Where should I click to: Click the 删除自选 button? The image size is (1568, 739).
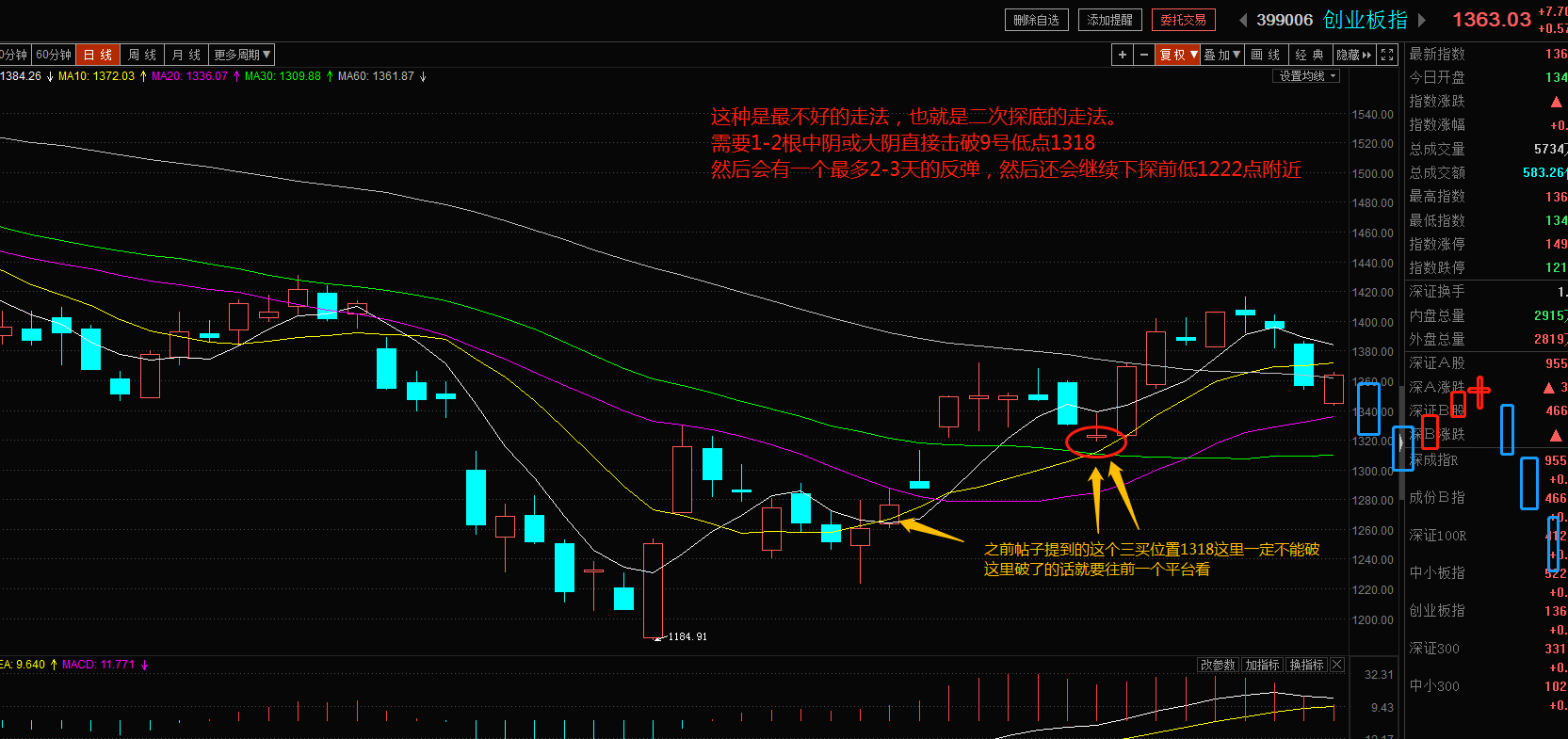tap(1036, 20)
